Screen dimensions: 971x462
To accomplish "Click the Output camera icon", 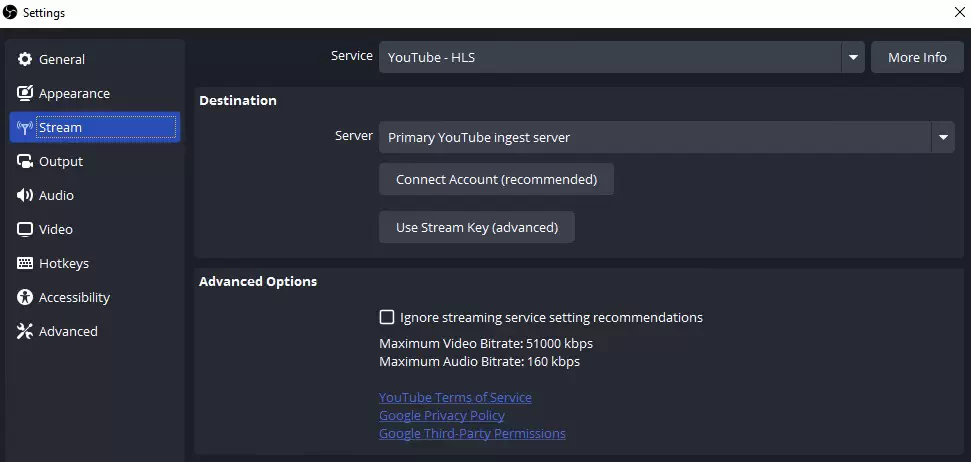I will [25, 162].
